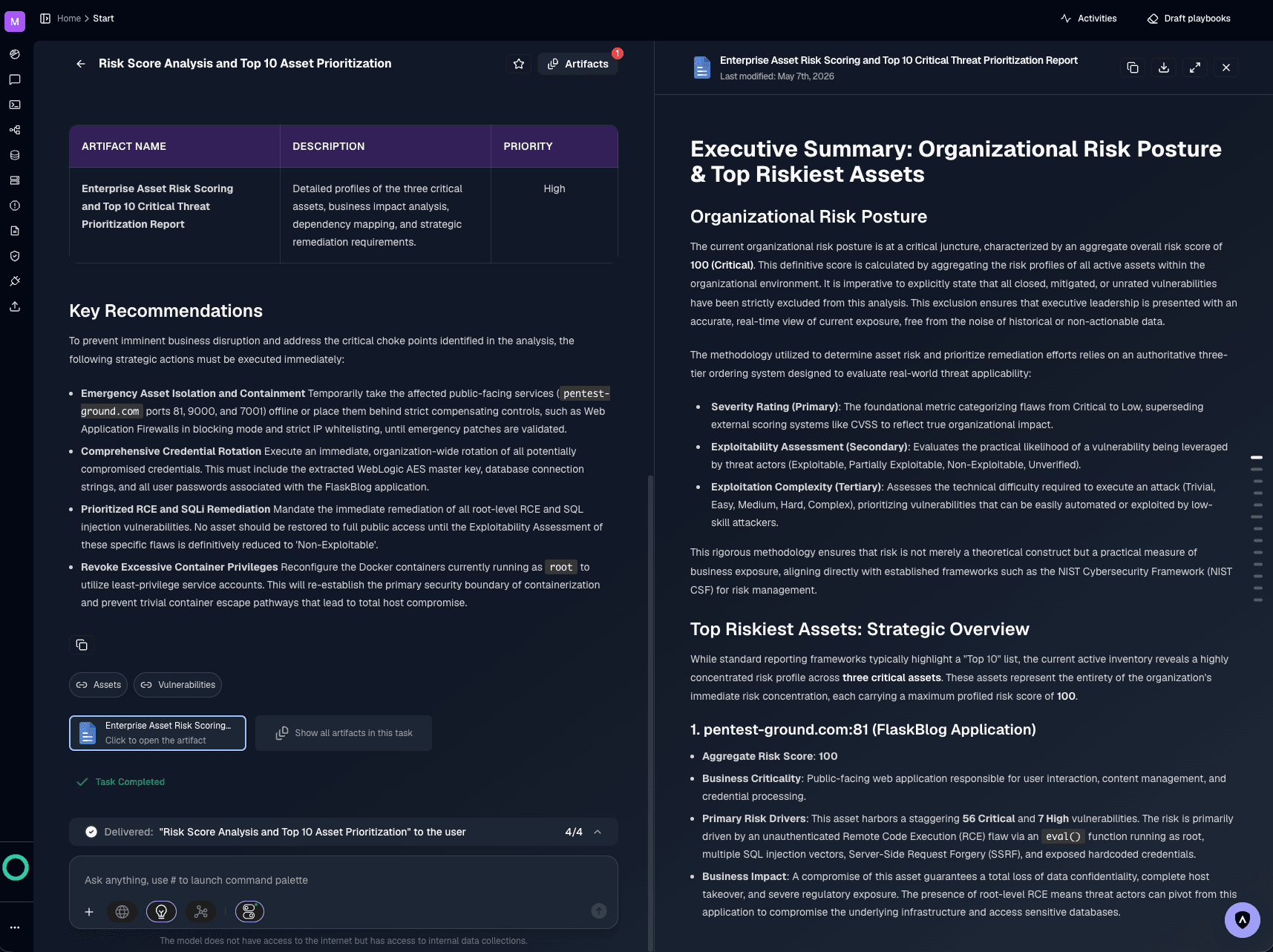This screenshot has height=952, width=1273.
Task: Click the document file icon in report header
Action: coord(701,68)
